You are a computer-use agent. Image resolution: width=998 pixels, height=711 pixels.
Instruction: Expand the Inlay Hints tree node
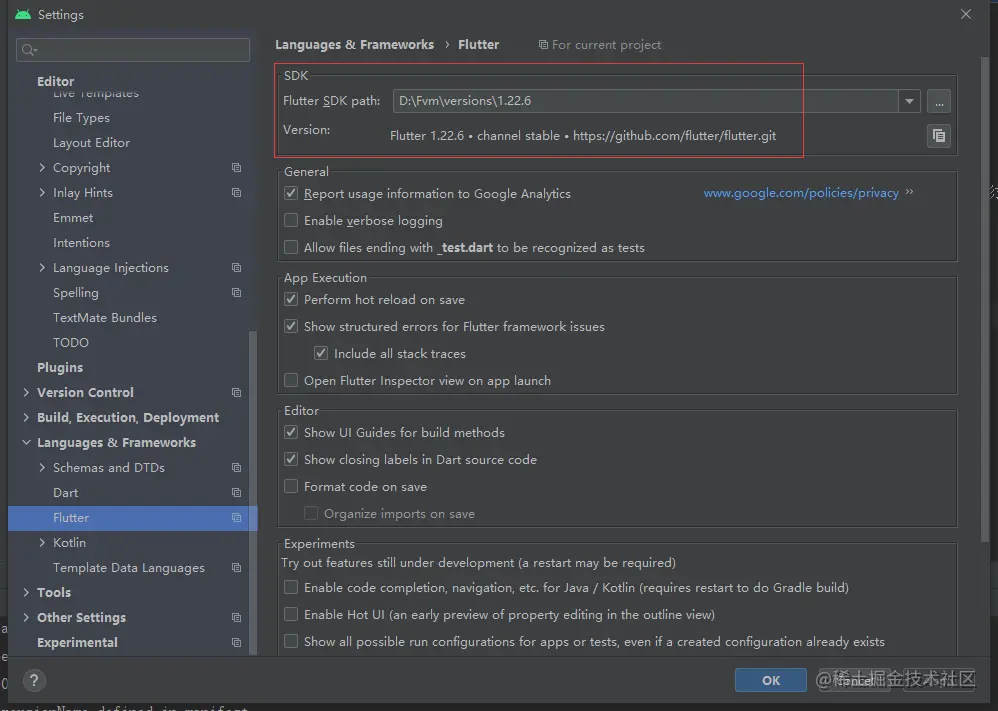[x=42, y=192]
